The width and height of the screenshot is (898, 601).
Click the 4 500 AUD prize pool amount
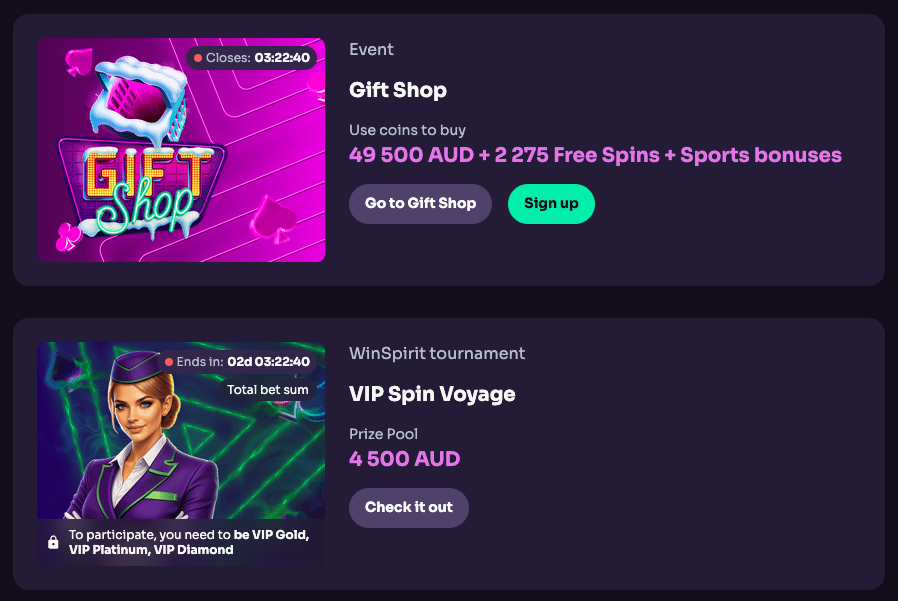click(x=405, y=458)
